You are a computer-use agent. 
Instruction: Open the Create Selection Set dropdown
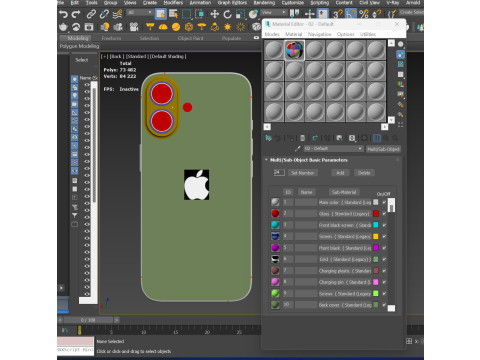[411, 12]
